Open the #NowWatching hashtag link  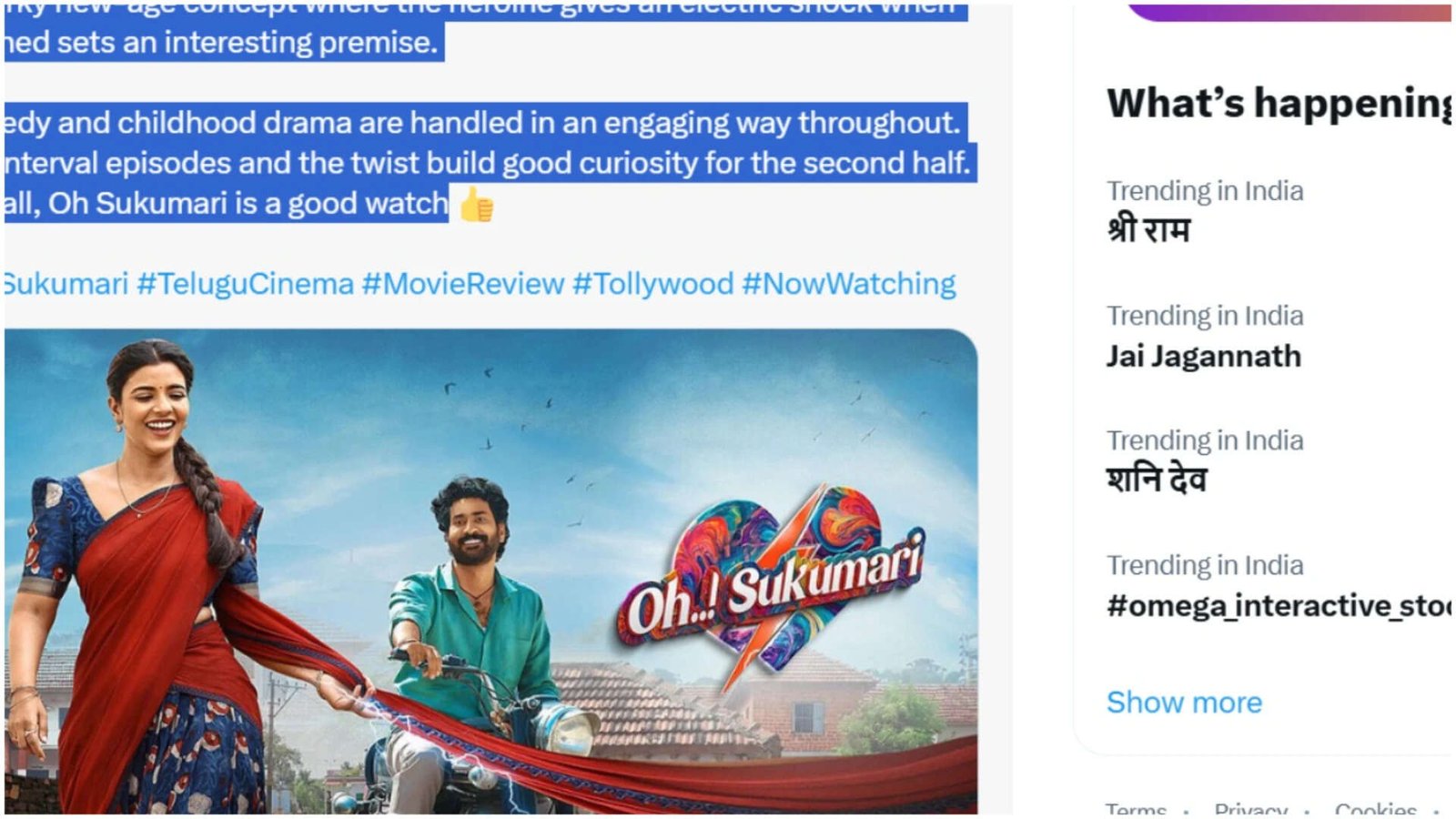(x=849, y=284)
